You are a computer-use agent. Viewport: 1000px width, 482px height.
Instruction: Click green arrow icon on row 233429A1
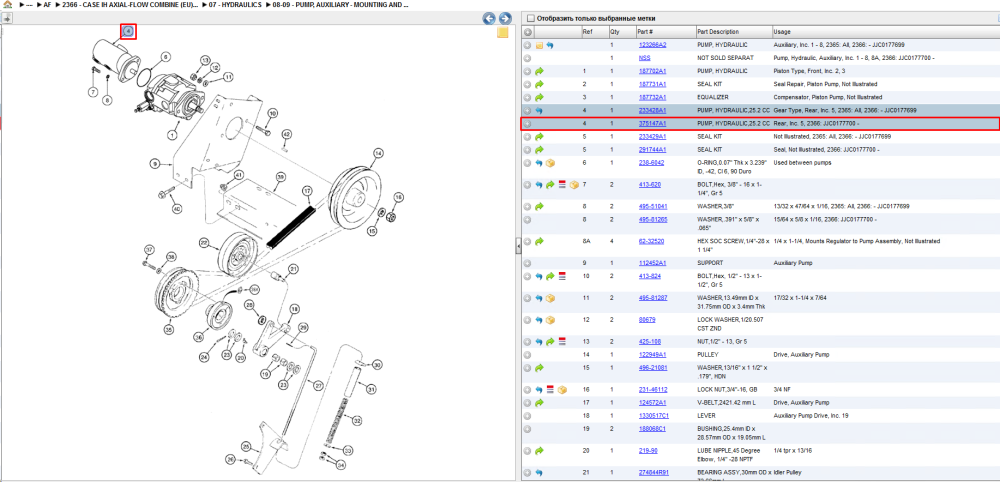(539, 136)
